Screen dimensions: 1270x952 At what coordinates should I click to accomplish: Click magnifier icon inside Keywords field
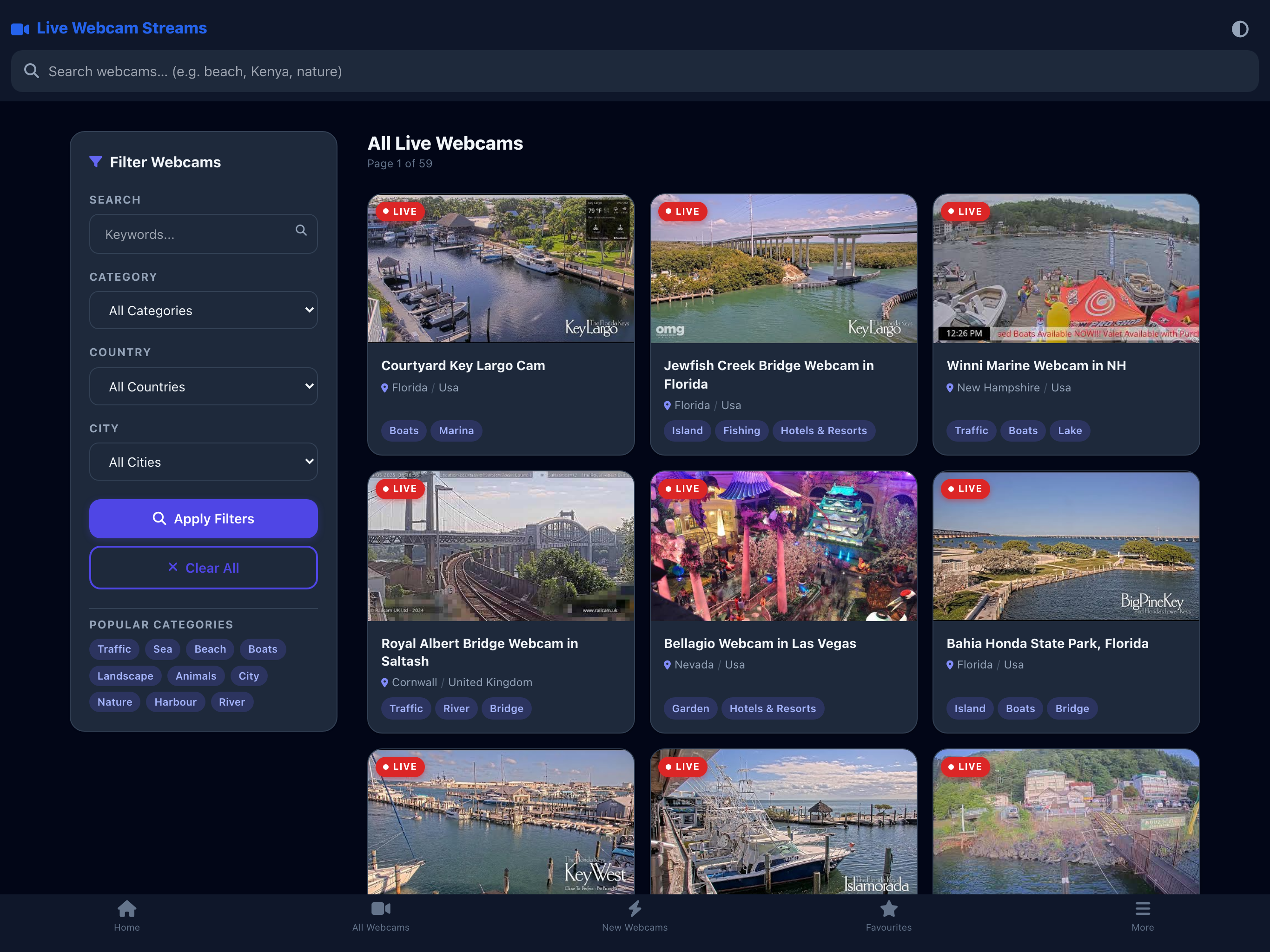301,230
